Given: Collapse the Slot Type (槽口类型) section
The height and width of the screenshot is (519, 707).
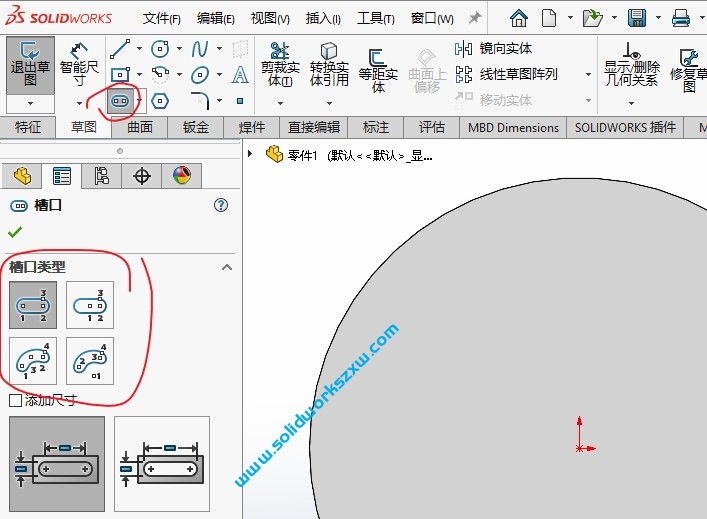Looking at the screenshot, I should tap(227, 267).
